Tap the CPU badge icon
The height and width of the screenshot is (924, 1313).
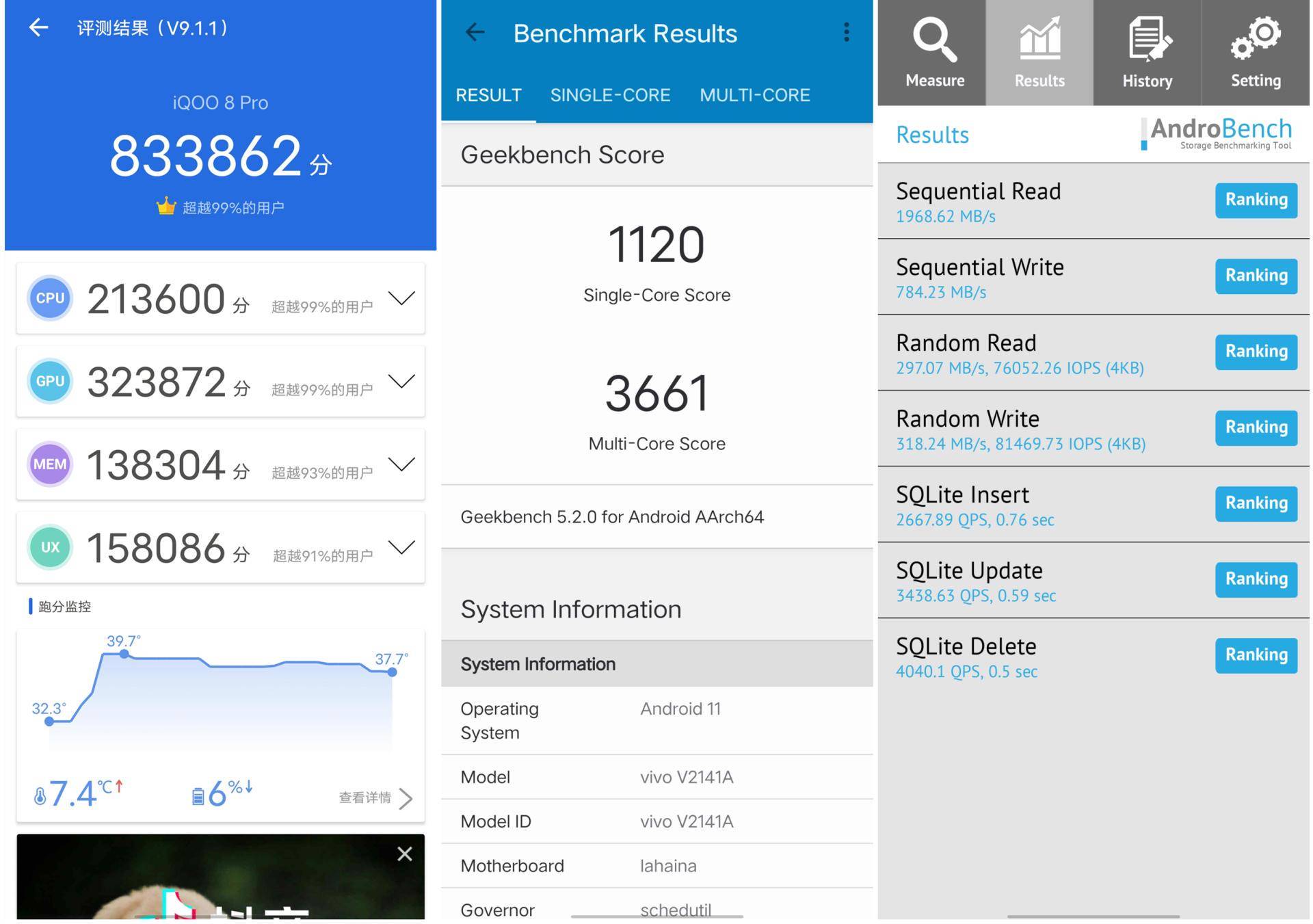(50, 298)
